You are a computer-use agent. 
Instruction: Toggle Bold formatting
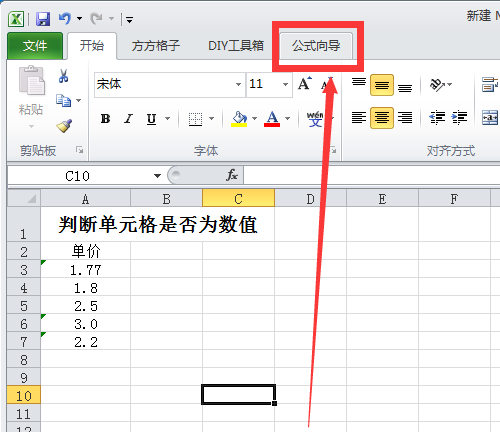tap(105, 118)
